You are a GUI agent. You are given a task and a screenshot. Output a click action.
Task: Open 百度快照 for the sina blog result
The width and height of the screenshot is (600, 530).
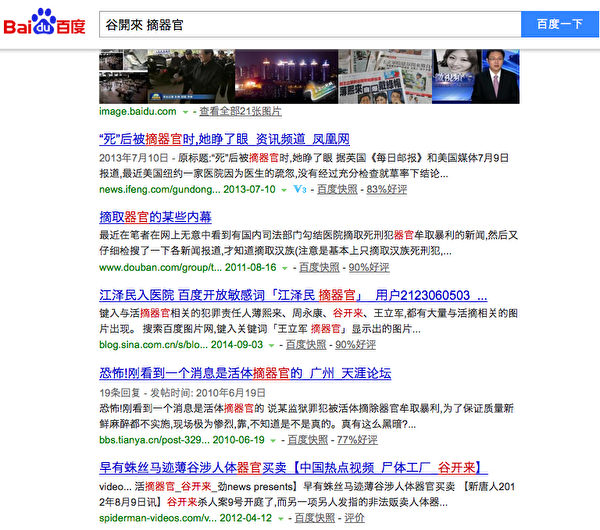(x=306, y=345)
